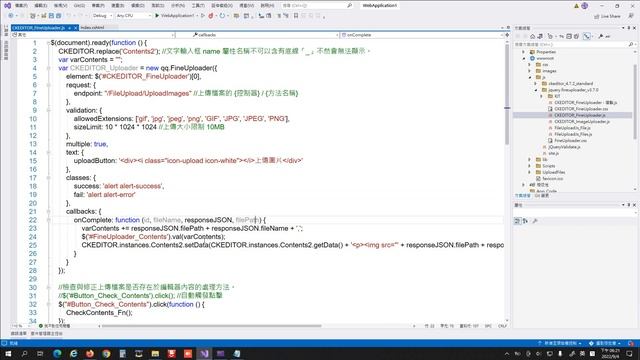The height and width of the screenshot is (360, 640).
Task: Toggle pin on CKEDITOR_FineUploader.js tab
Action: point(69,28)
